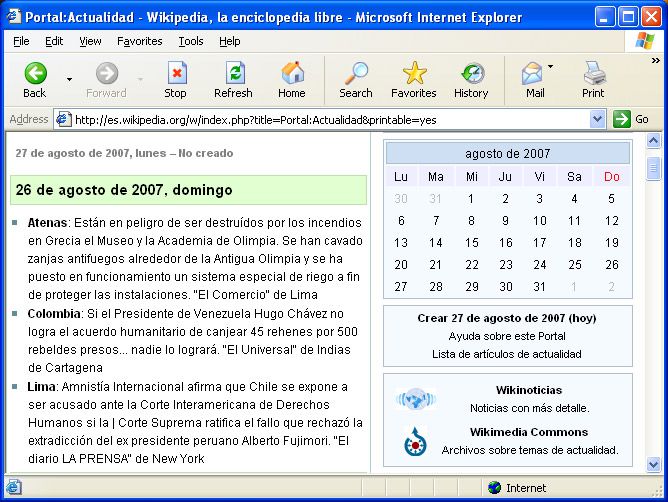Follow the Wikimedia Commons link

pos(529,432)
